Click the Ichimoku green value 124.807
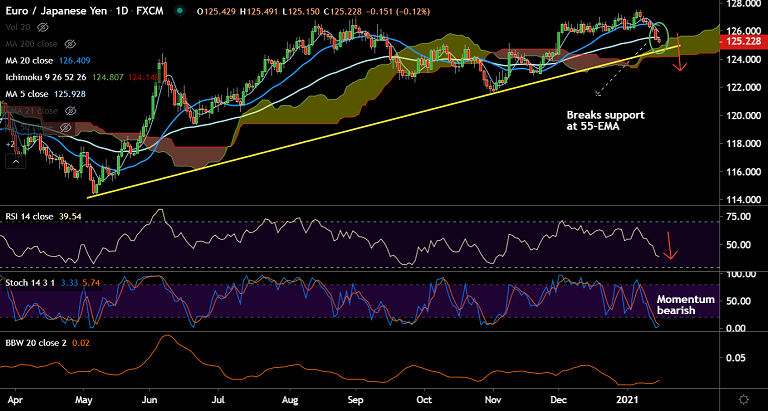The width and height of the screenshot is (768, 411). pyautogui.click(x=108, y=77)
